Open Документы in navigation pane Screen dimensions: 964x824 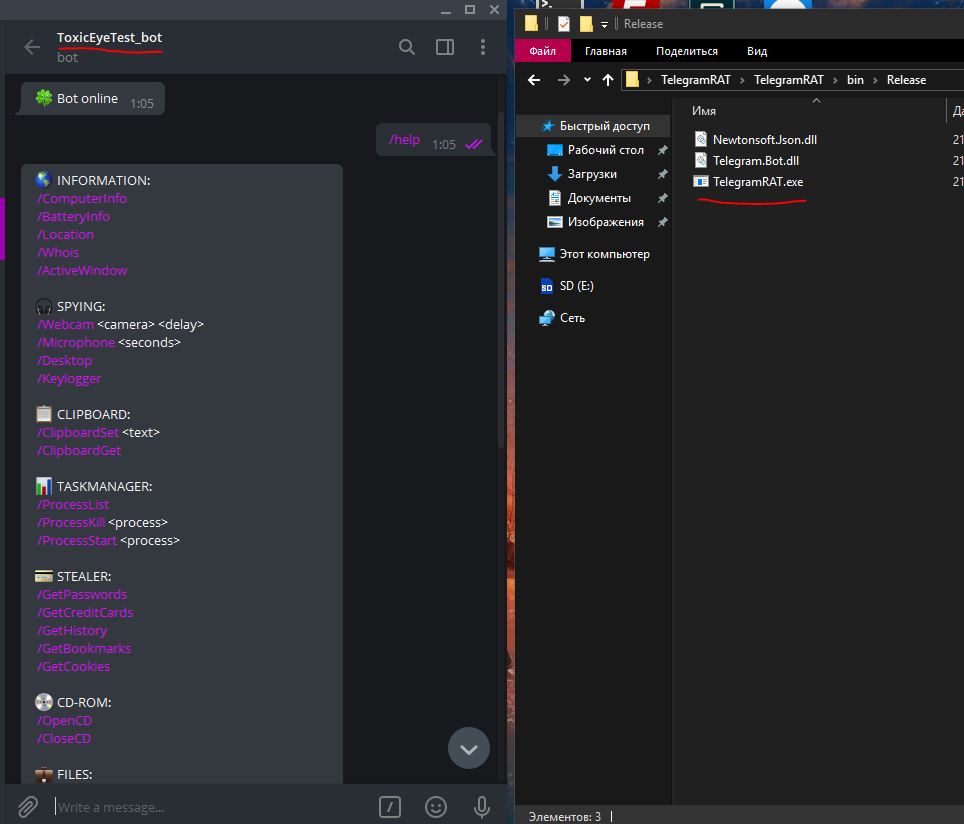(589, 198)
